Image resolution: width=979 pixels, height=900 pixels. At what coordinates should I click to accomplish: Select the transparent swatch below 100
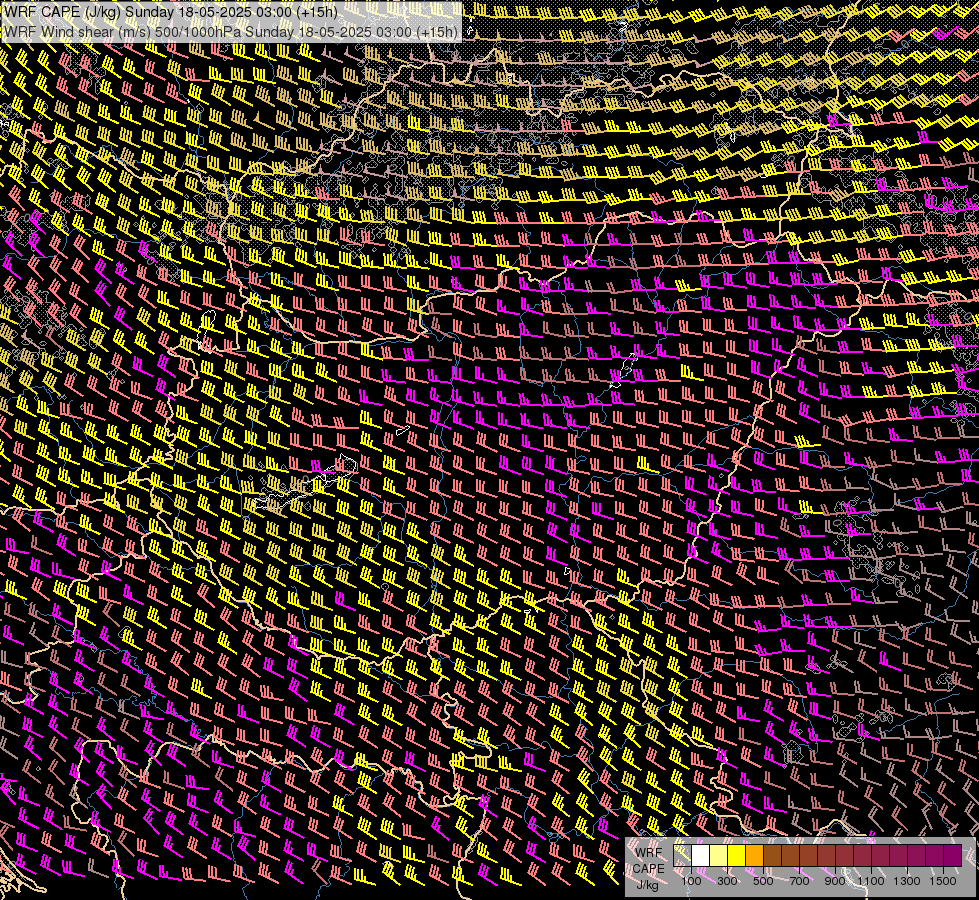682,856
